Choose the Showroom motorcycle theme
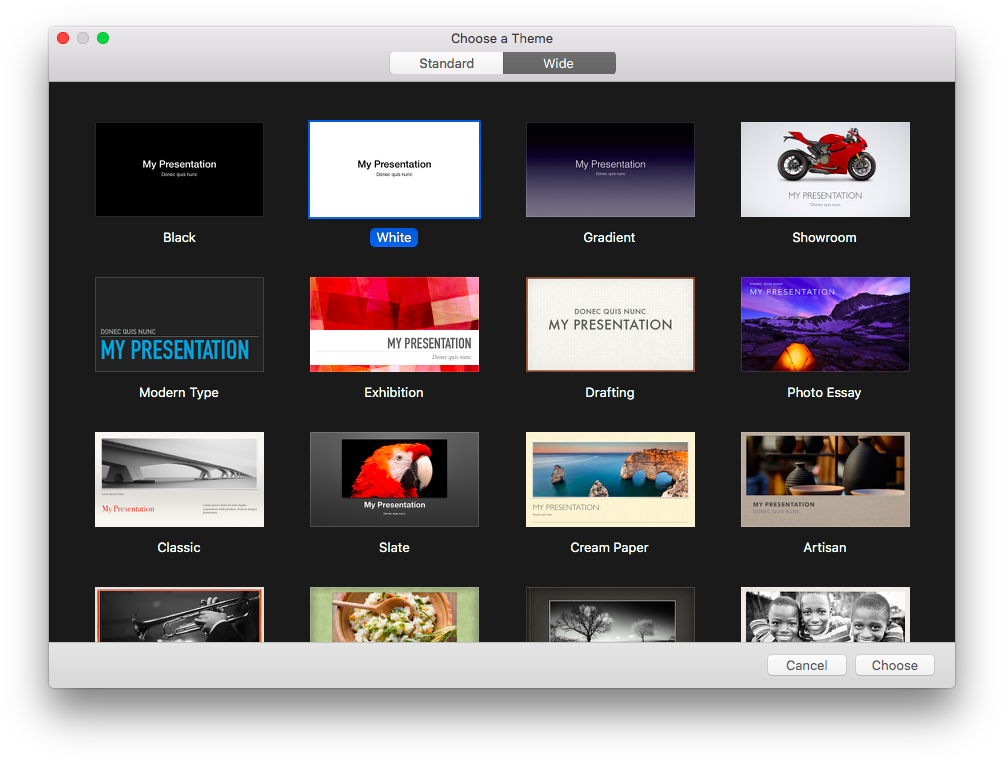This screenshot has height=762, width=1003. [824, 169]
